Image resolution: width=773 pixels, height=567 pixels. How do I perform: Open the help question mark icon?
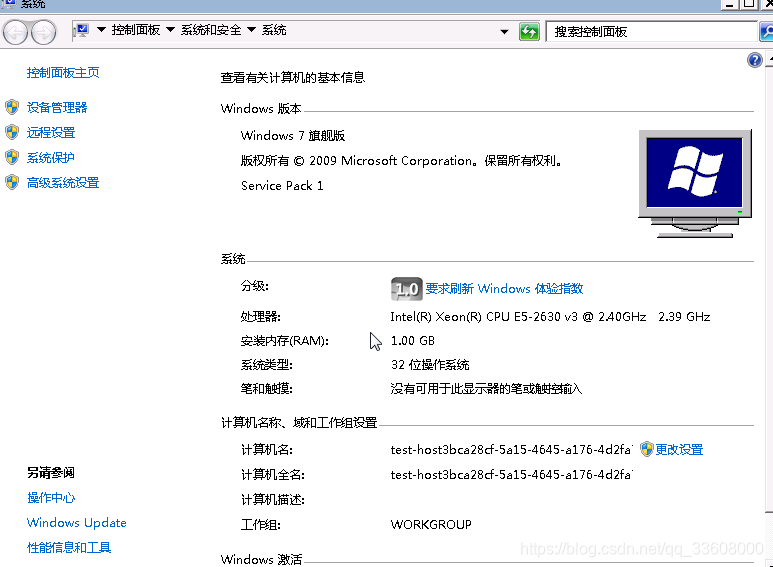point(754,60)
